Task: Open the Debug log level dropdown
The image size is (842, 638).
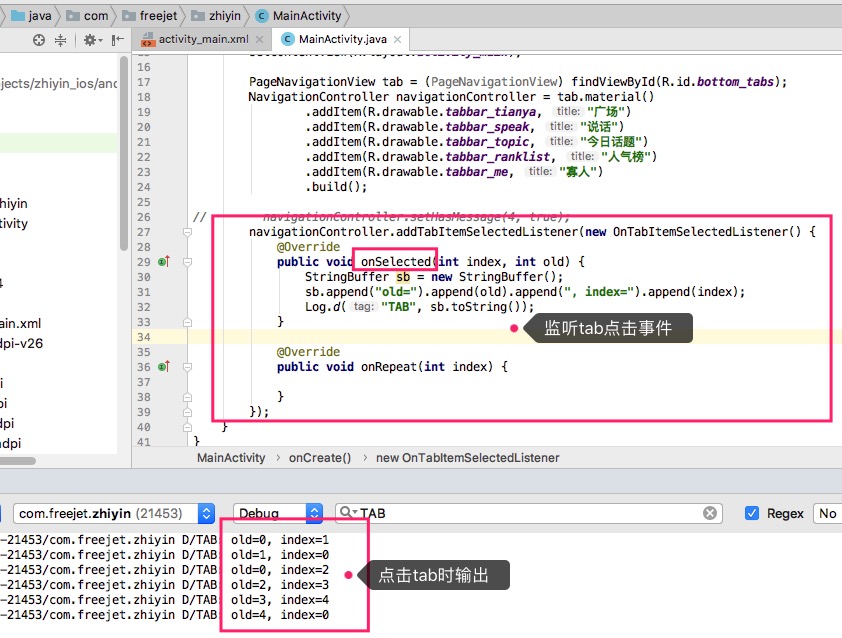Action: (x=278, y=513)
